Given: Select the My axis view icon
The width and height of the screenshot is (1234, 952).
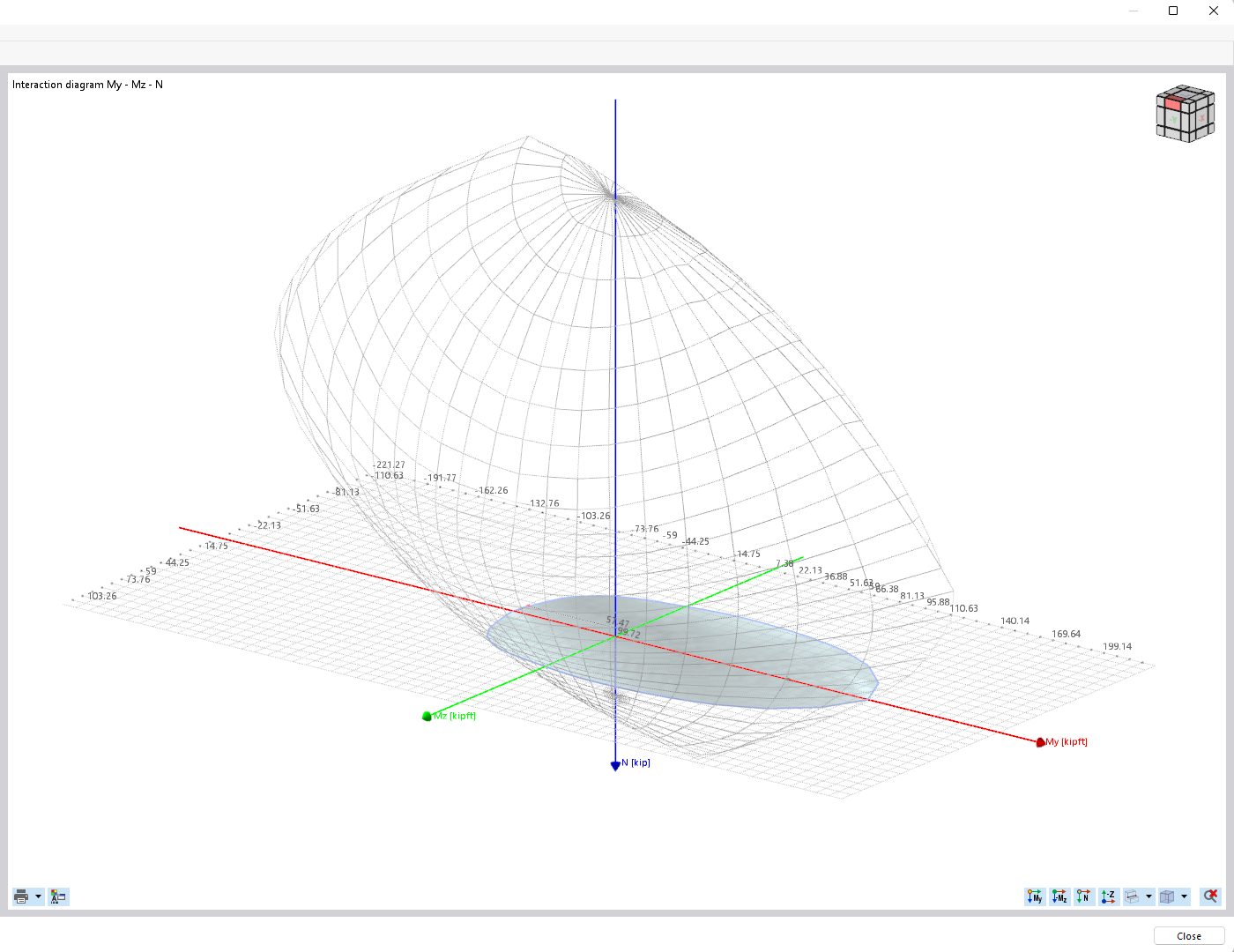Looking at the screenshot, I should pyautogui.click(x=1034, y=896).
